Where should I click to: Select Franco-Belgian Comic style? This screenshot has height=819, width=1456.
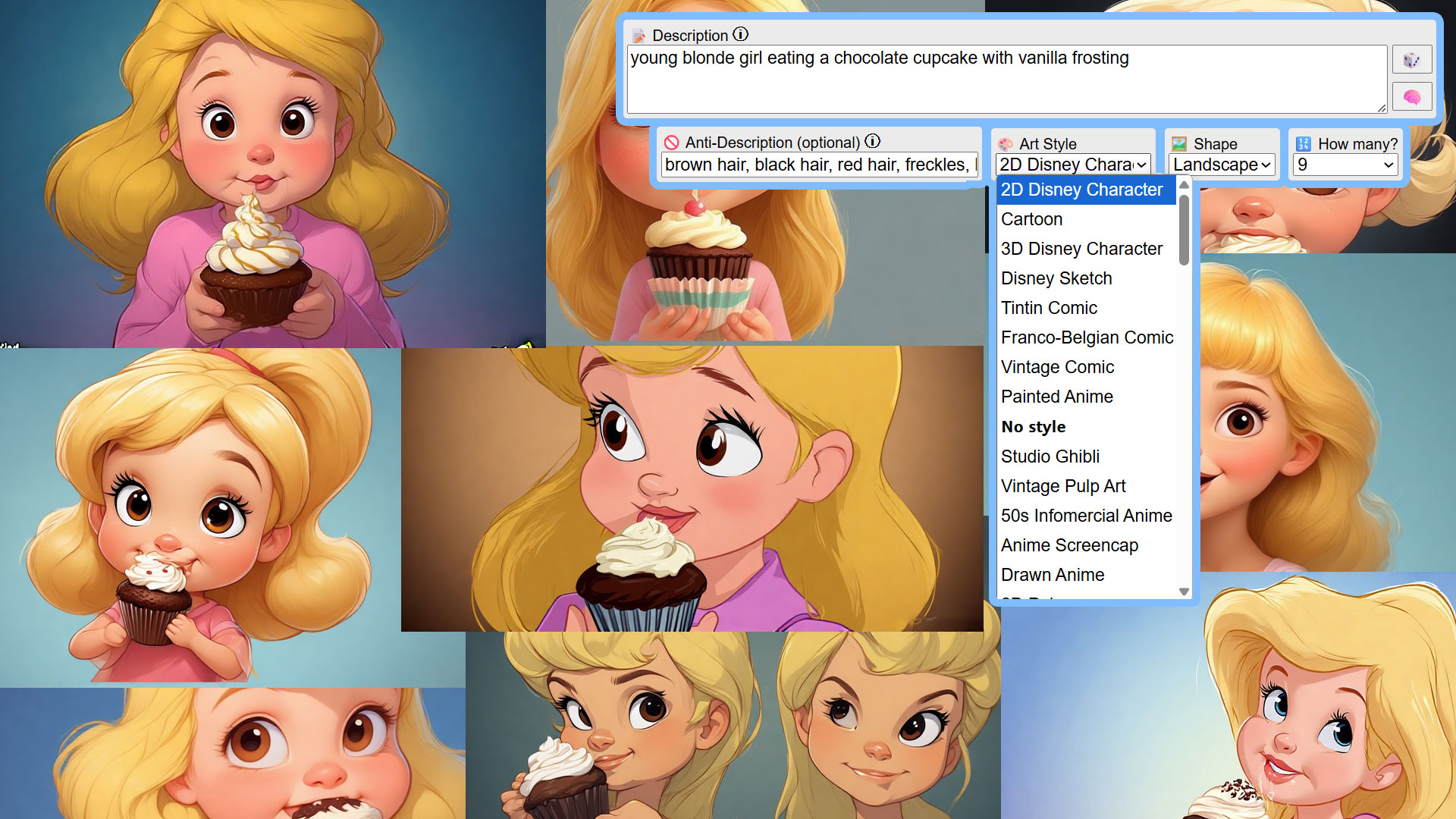click(x=1086, y=337)
